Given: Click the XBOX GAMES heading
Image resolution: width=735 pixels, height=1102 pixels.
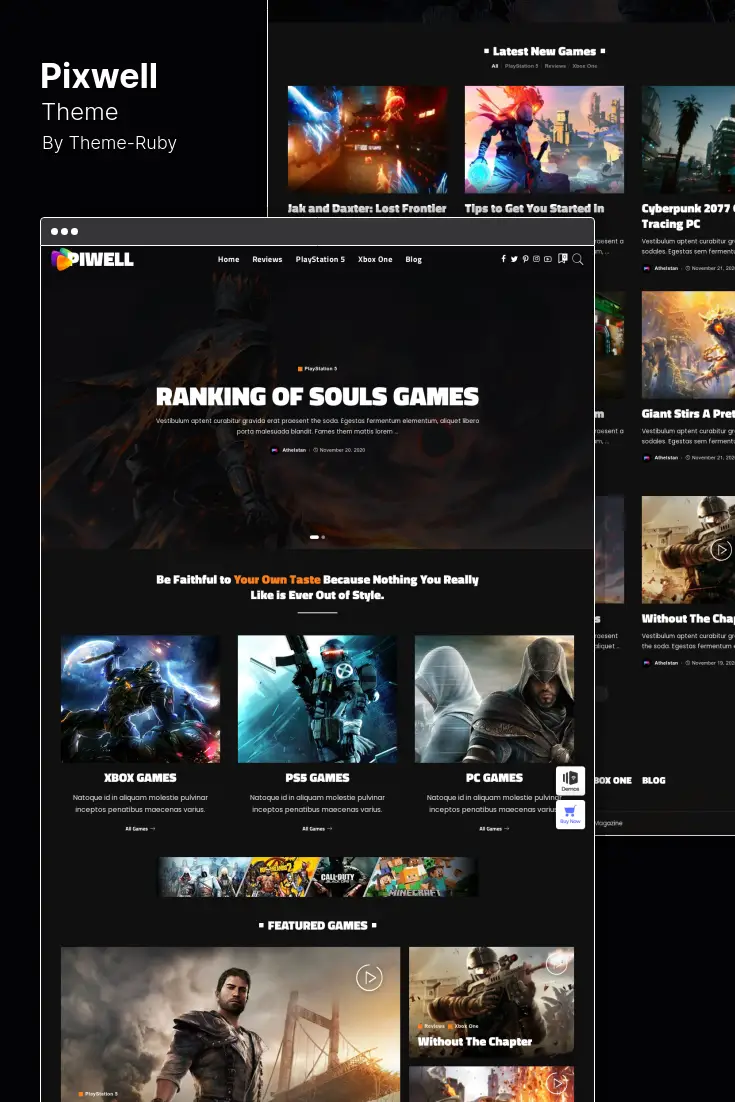Looking at the screenshot, I should click(x=141, y=777).
